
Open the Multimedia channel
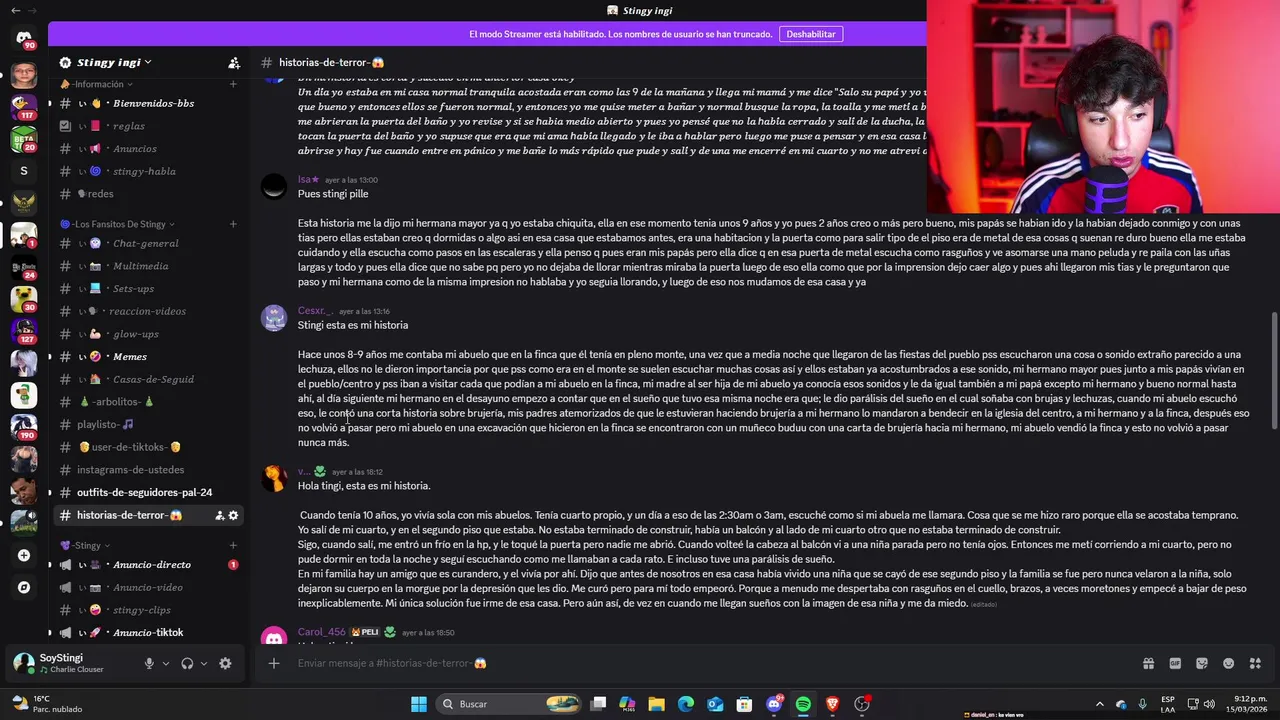coord(147,266)
